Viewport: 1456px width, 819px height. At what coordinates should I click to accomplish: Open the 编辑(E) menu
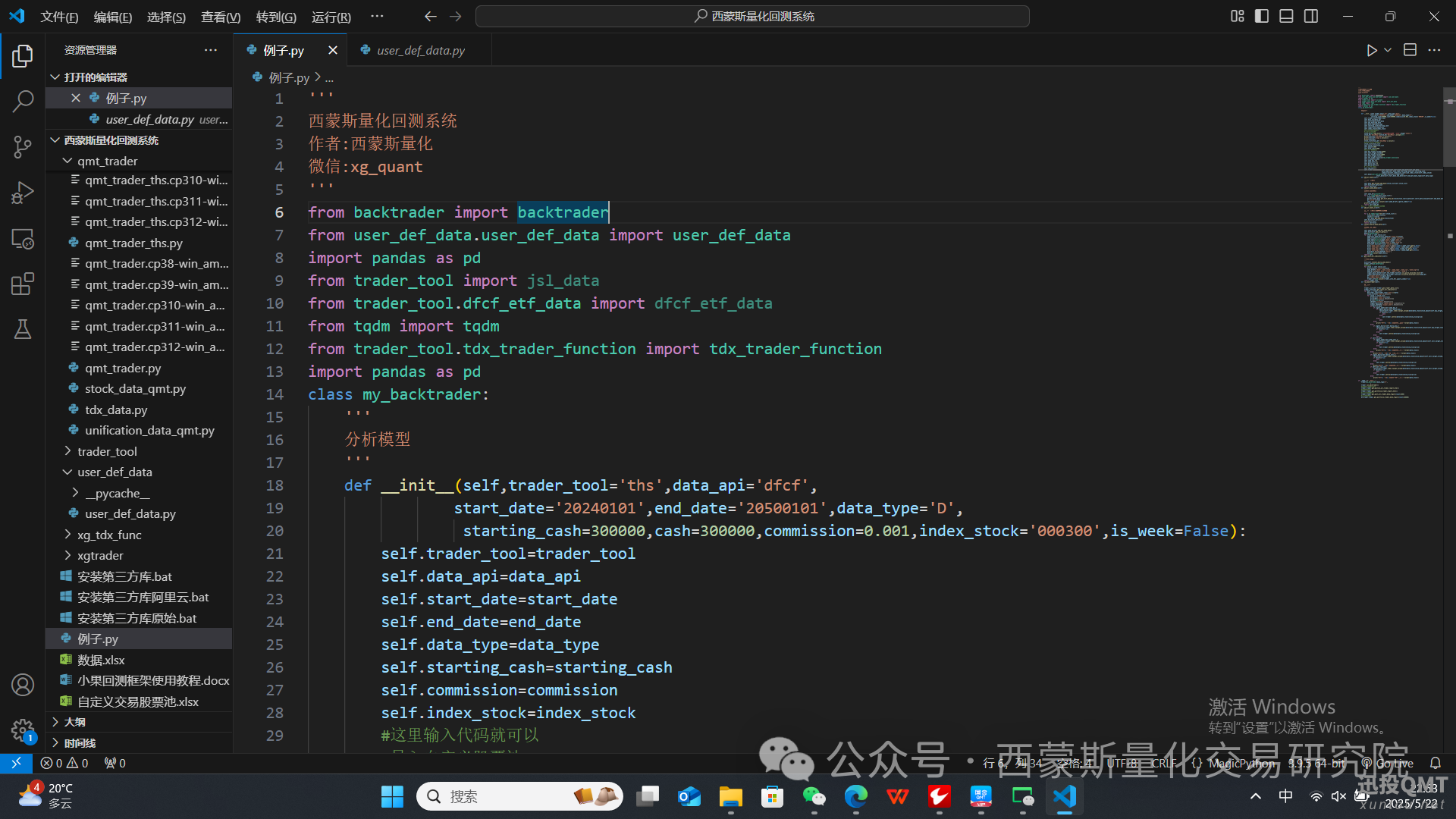pos(113,16)
